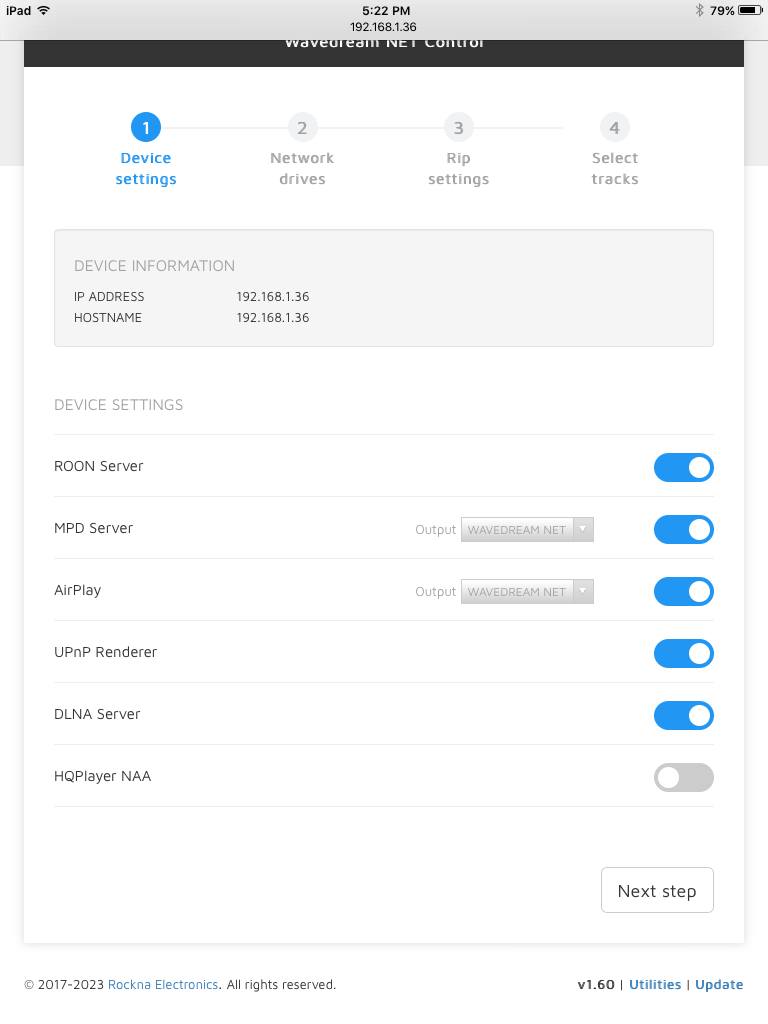Turn off DLNA Server switch
Screen dimensions: 768x1024
coord(683,716)
